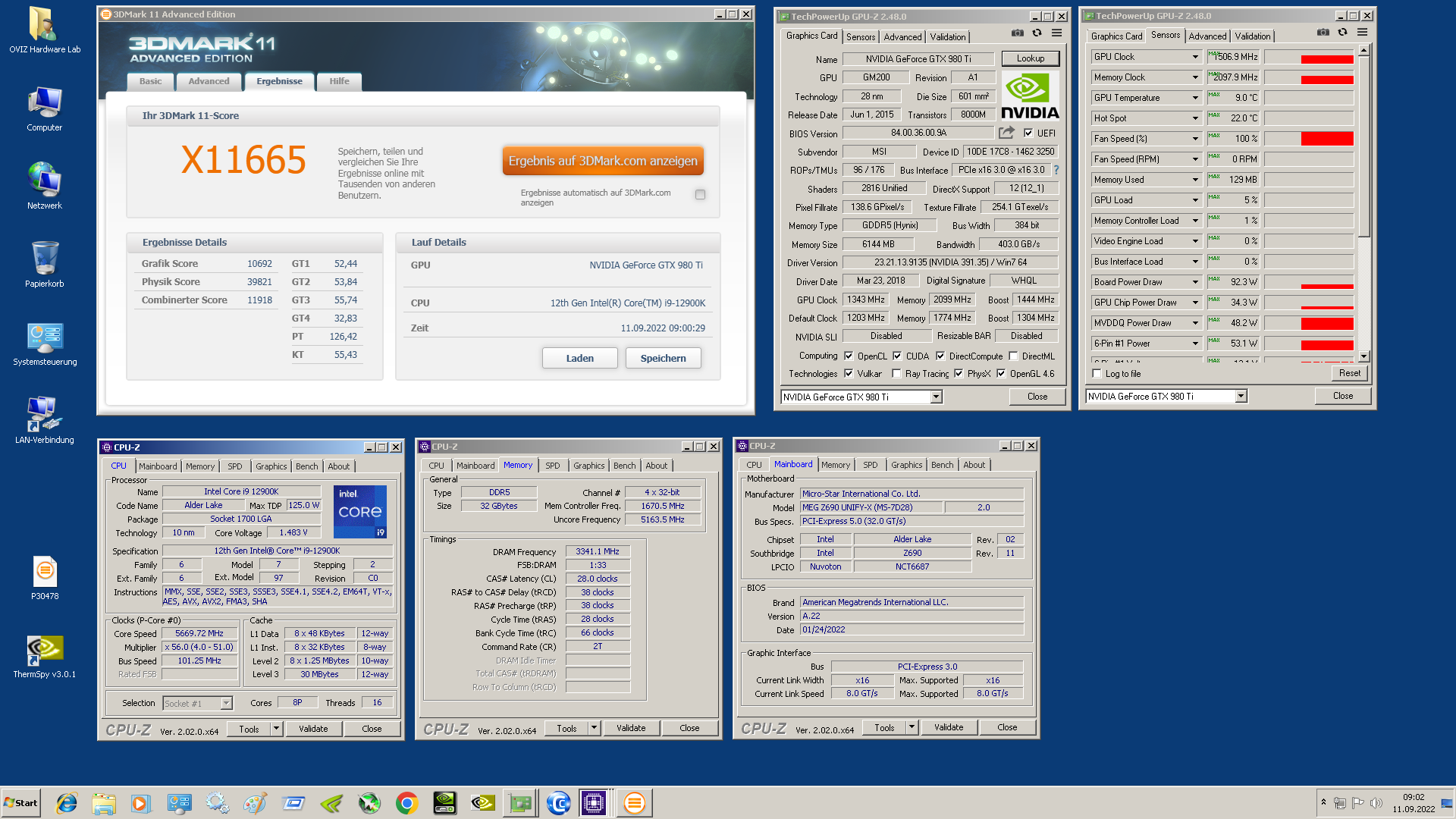Toggle the UEFI checkbox in GPU-Z
1456x819 pixels.
[1028, 133]
